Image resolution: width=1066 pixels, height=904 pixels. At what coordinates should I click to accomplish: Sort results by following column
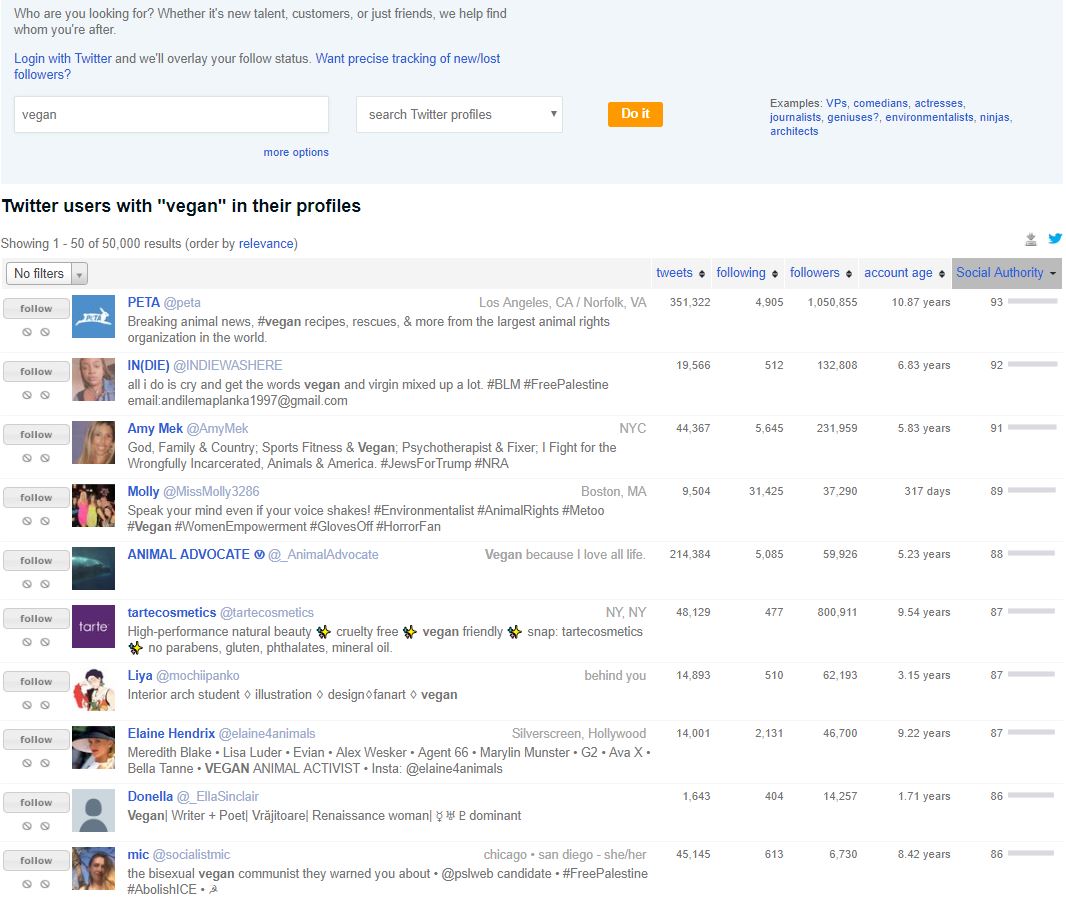(x=740, y=273)
